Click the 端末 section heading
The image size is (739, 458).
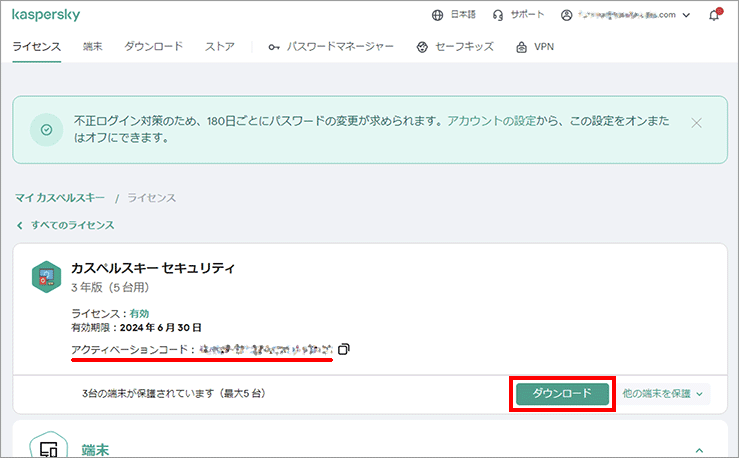coord(95,450)
